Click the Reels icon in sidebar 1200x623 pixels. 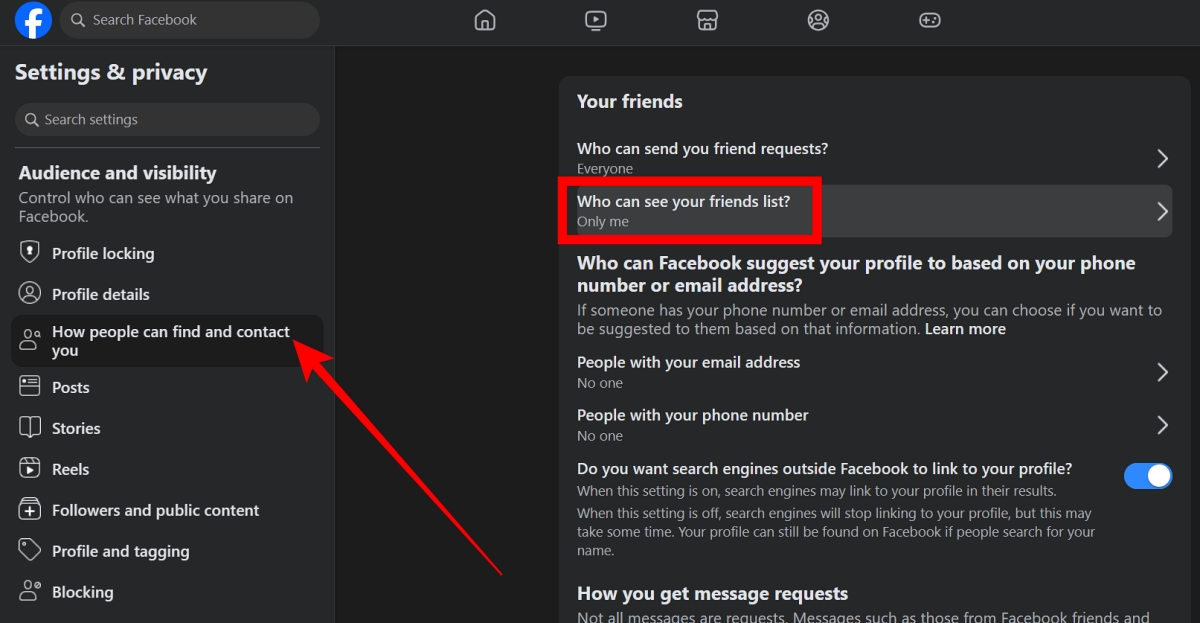[x=30, y=469]
